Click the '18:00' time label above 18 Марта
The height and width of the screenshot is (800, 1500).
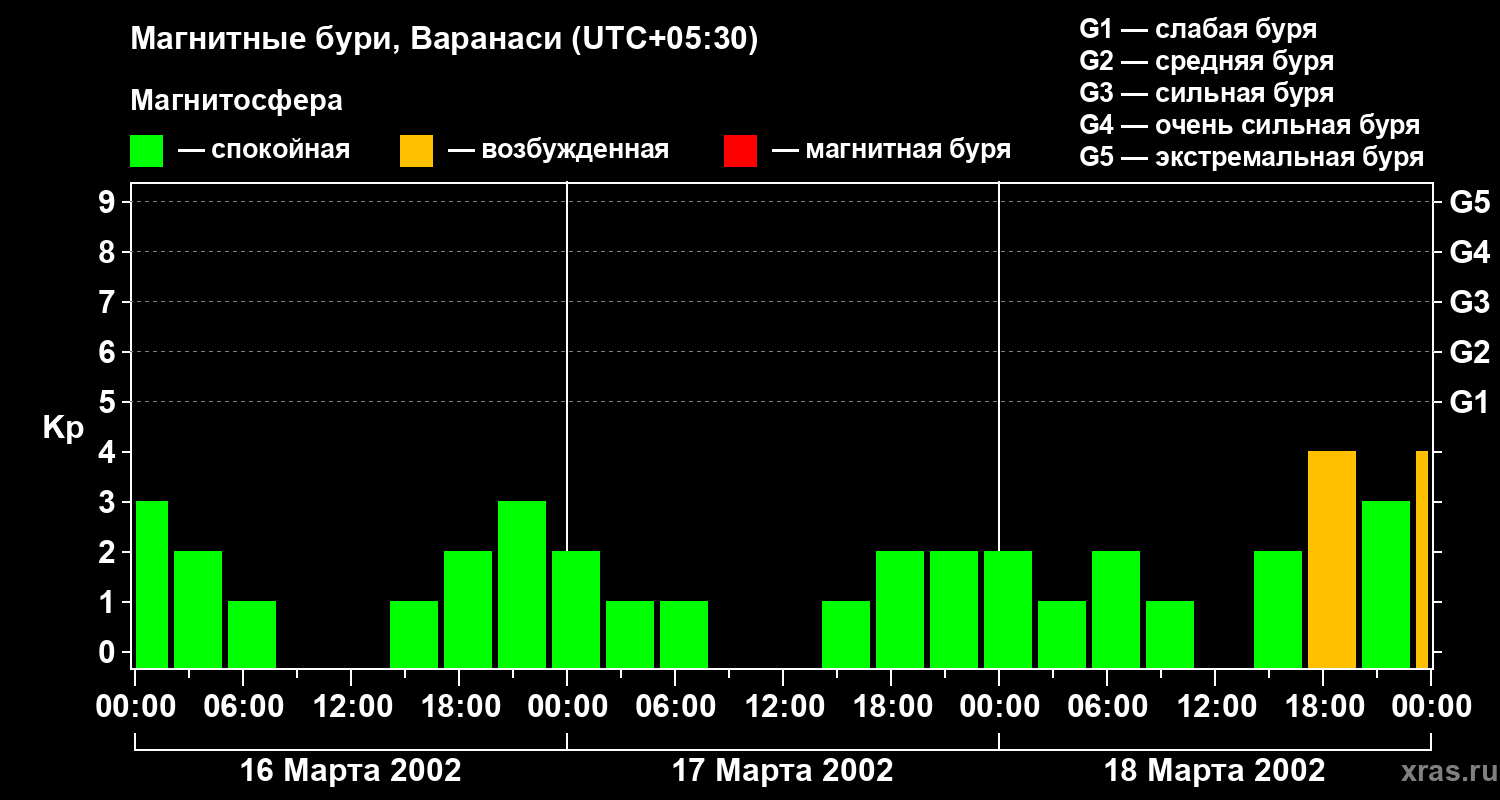tap(1323, 706)
